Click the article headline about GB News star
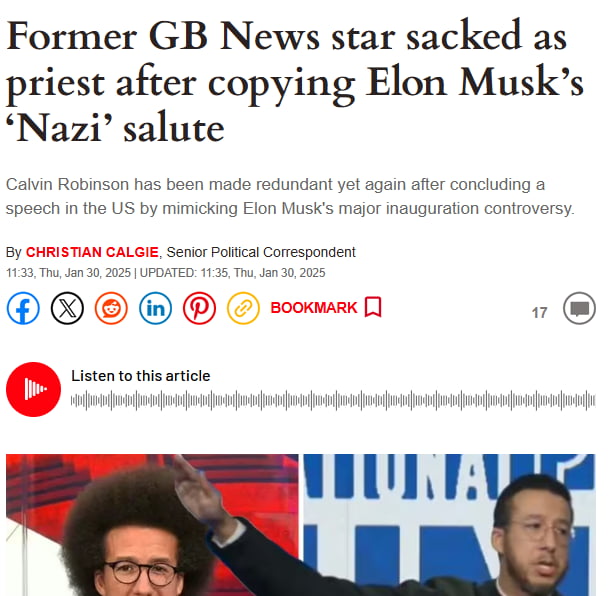The height and width of the screenshot is (596, 610). tap(294, 82)
